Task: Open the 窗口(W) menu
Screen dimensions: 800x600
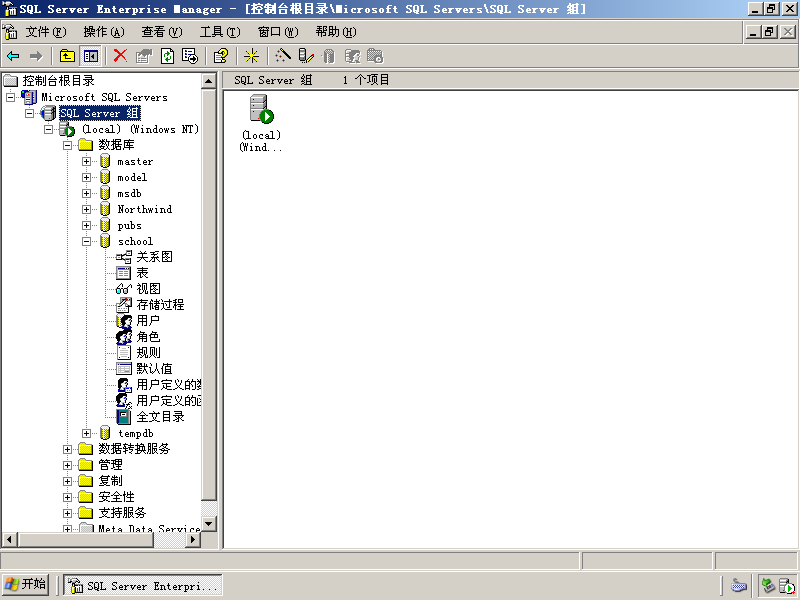Action: pos(278,32)
